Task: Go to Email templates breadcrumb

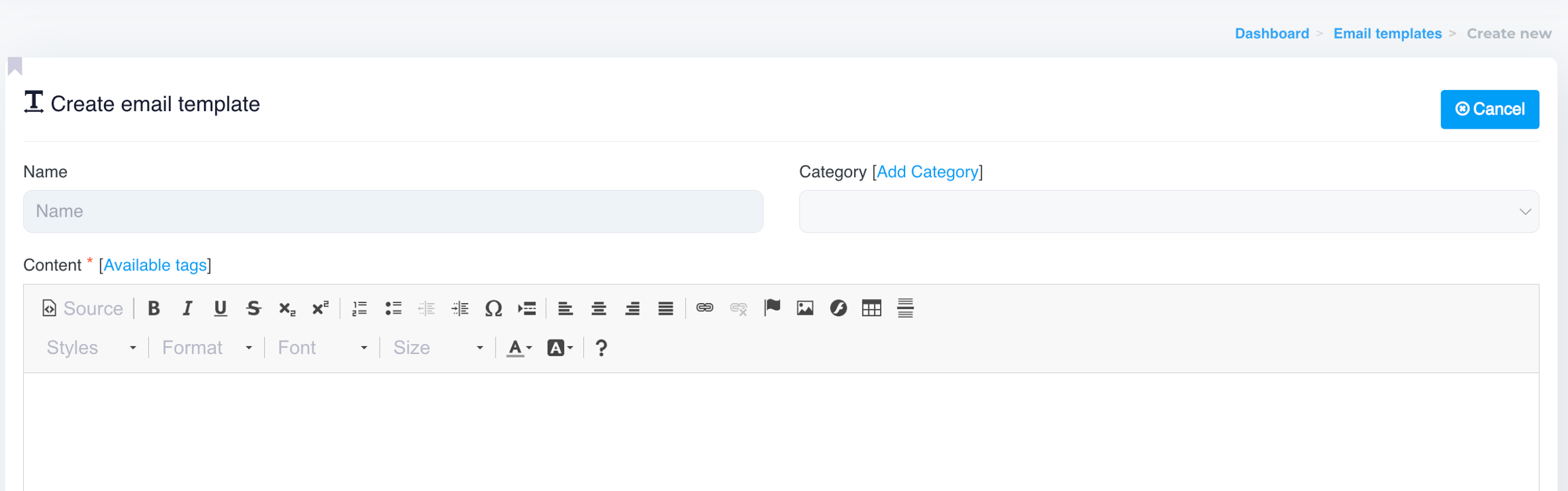Action: point(1387,33)
